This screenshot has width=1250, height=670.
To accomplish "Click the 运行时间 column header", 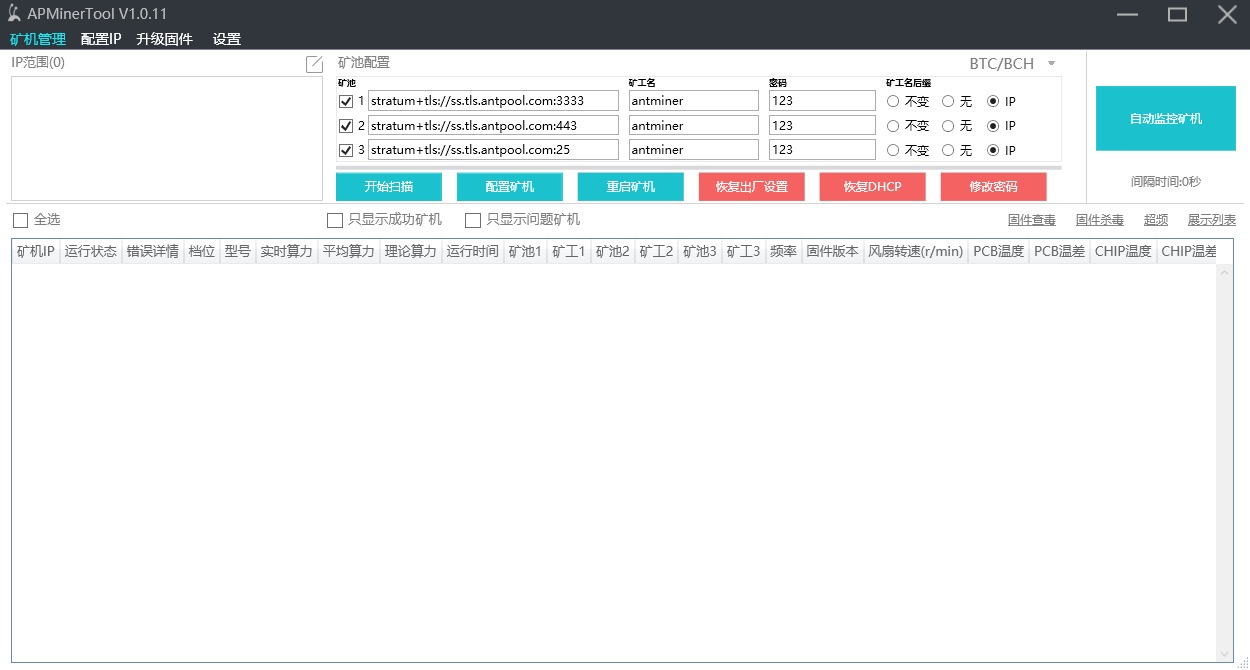I will 473,252.
